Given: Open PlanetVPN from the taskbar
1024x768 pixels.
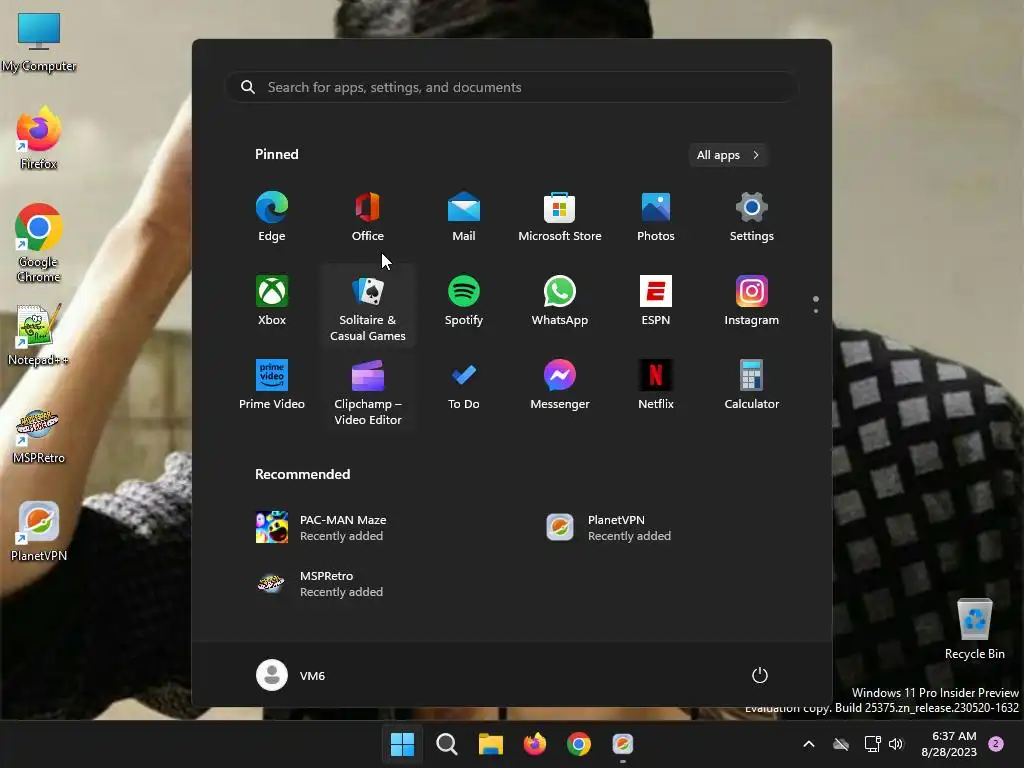Looking at the screenshot, I should [x=623, y=744].
